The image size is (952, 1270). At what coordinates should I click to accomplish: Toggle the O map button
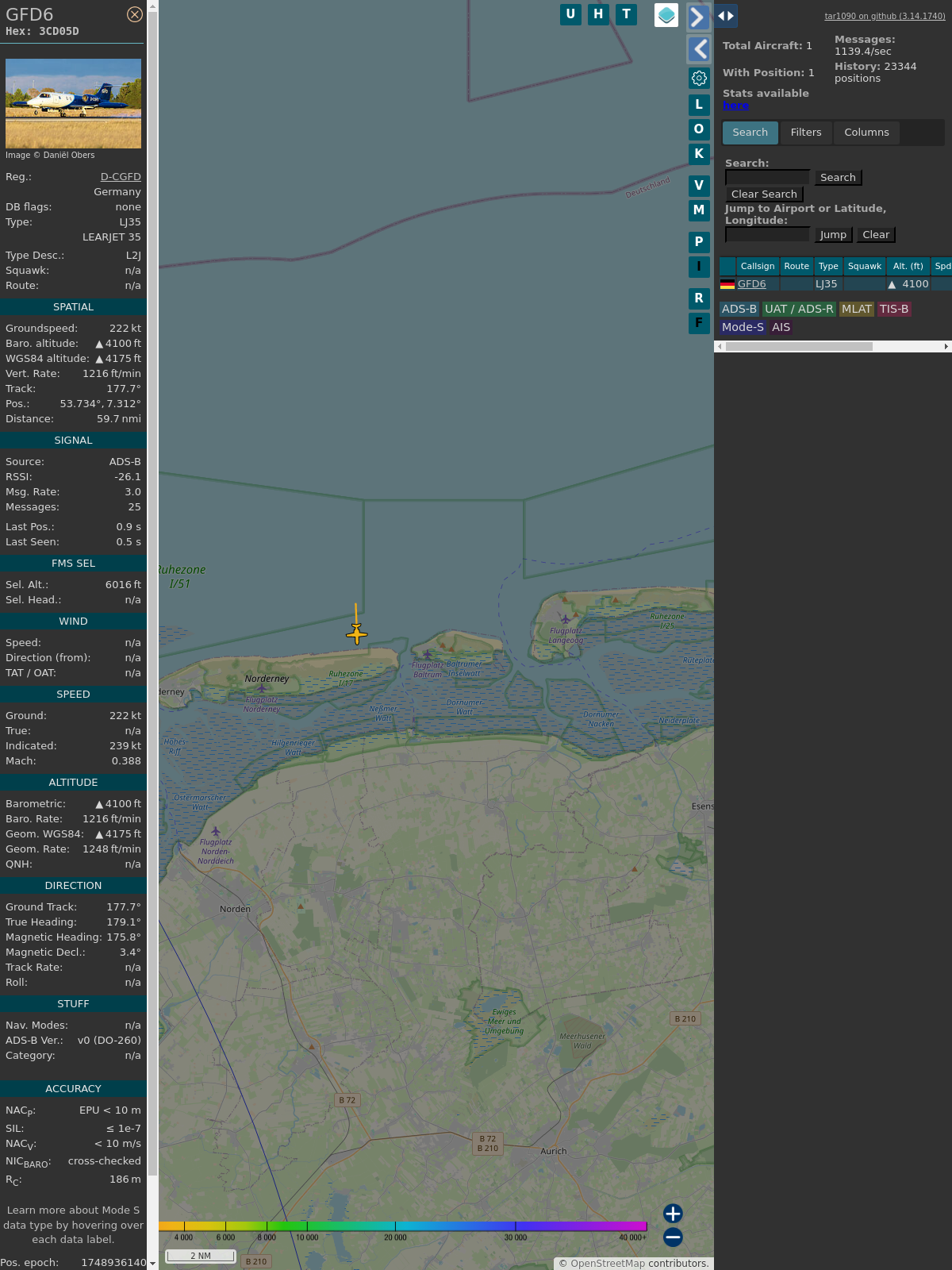699,129
